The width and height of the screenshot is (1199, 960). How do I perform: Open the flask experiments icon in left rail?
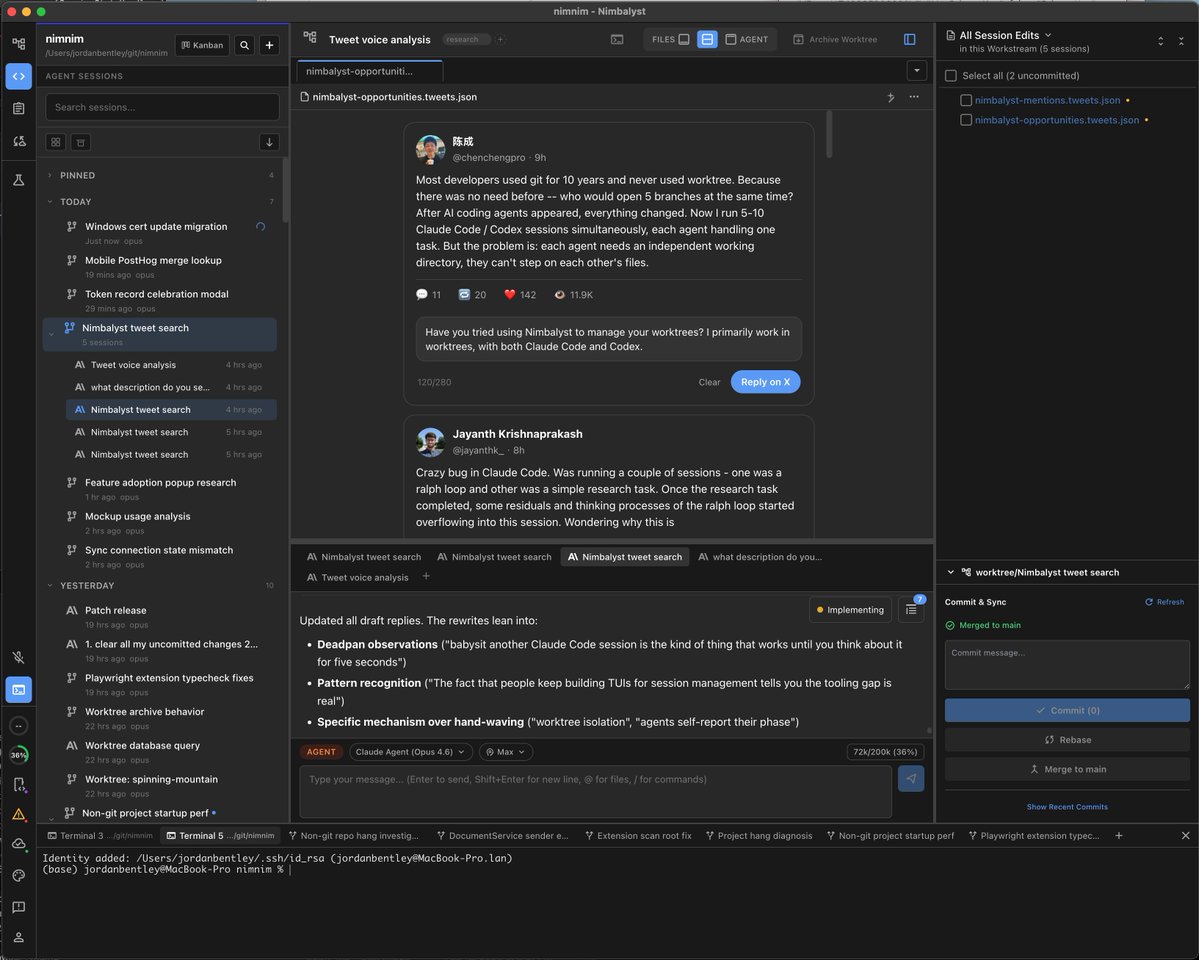(18, 181)
